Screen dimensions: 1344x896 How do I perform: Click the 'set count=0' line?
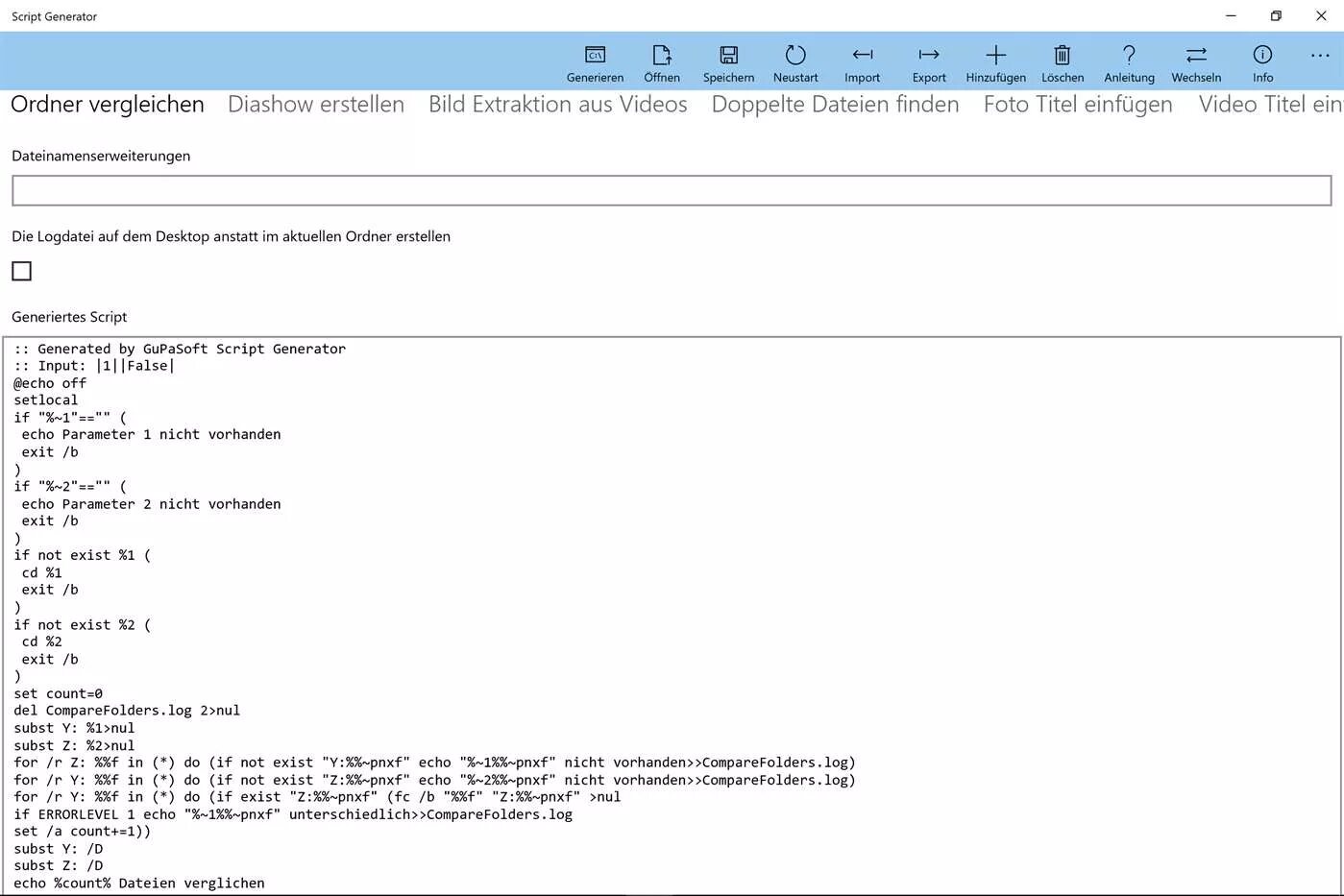[x=59, y=693]
